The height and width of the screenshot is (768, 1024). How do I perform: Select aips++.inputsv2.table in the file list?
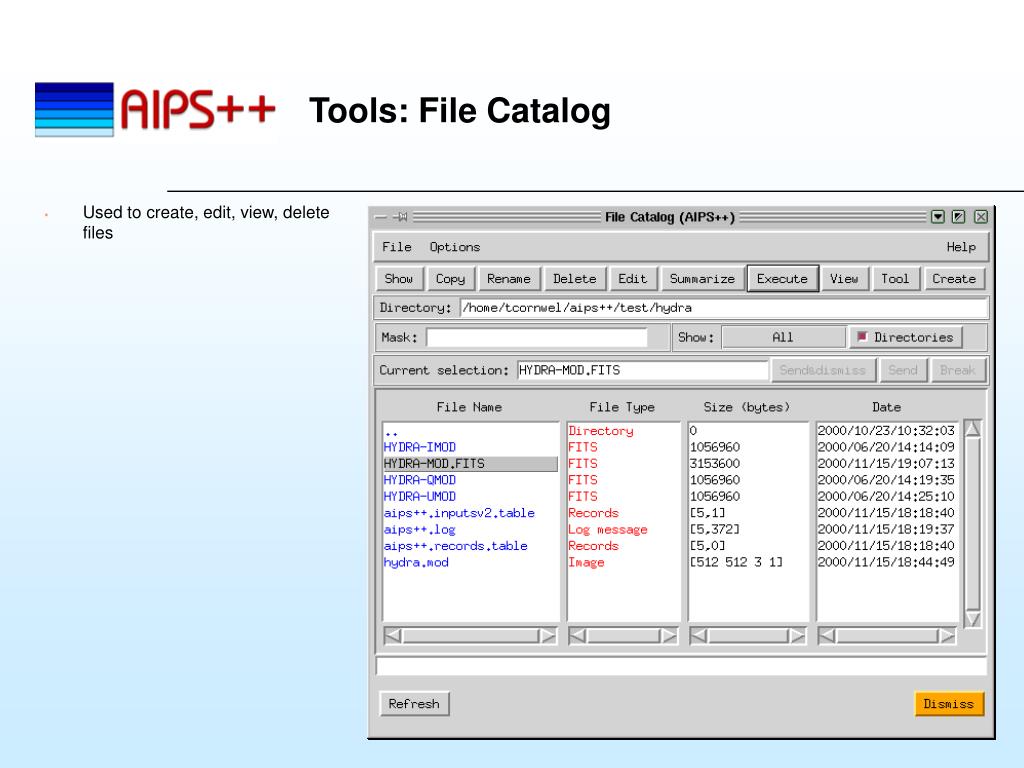[x=470, y=513]
